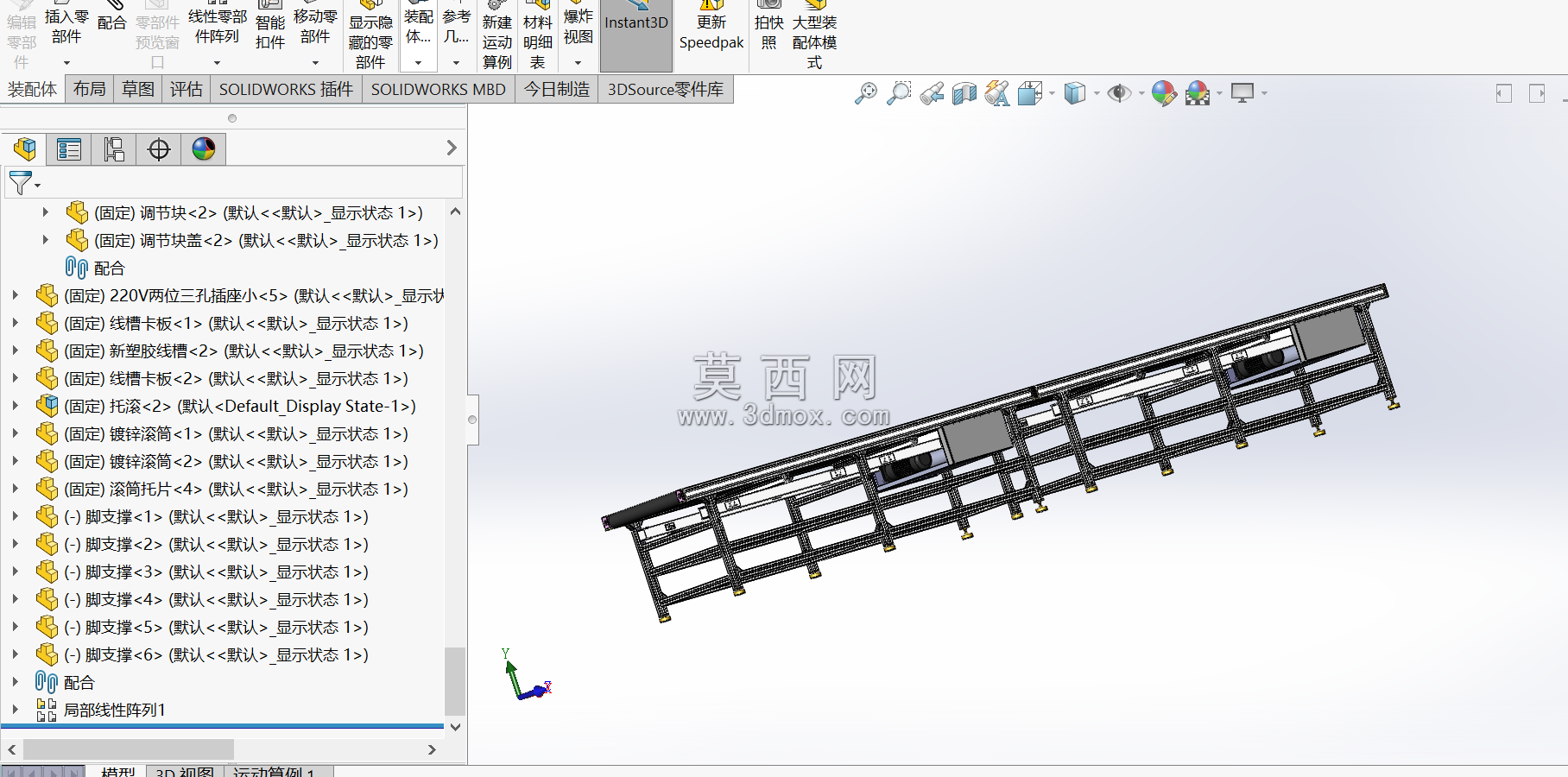1568x777 pixels.
Task: Open the DimXpertManager crosshair tab
Action: tap(159, 149)
